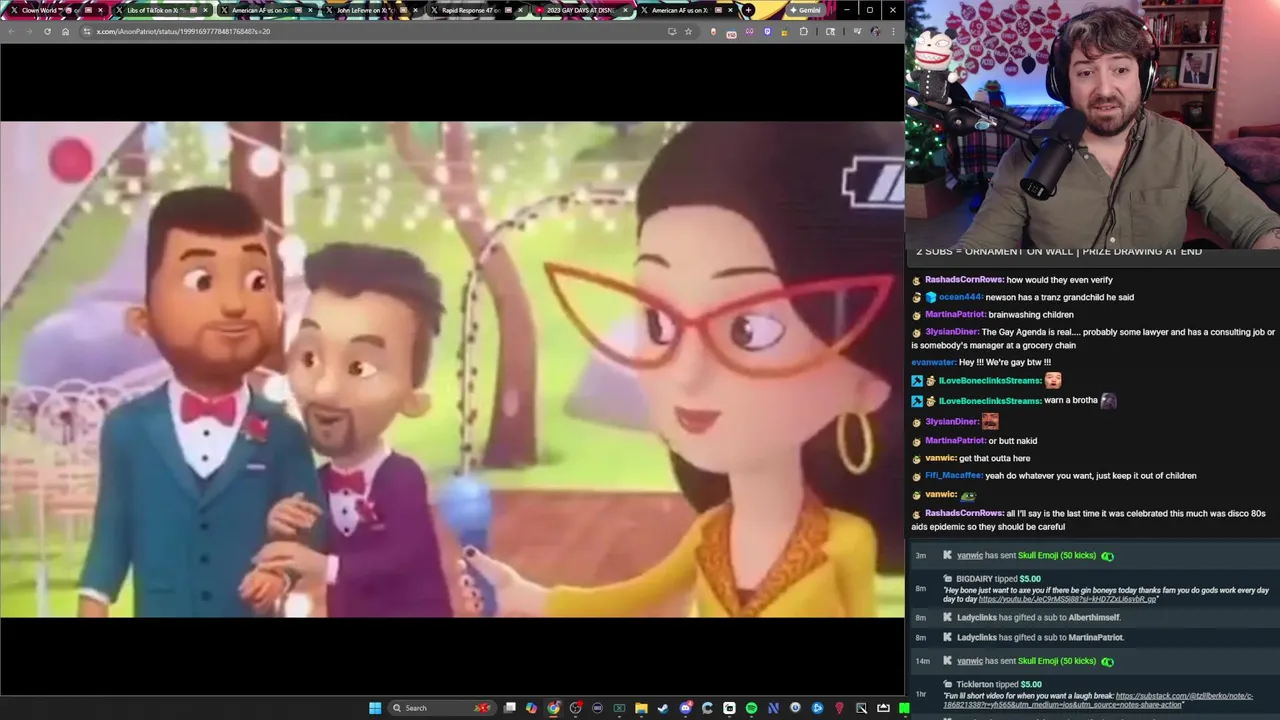Screen dimensions: 1280x720
Task: Select username RashadsCornRows in top chat message
Action: tap(964, 280)
